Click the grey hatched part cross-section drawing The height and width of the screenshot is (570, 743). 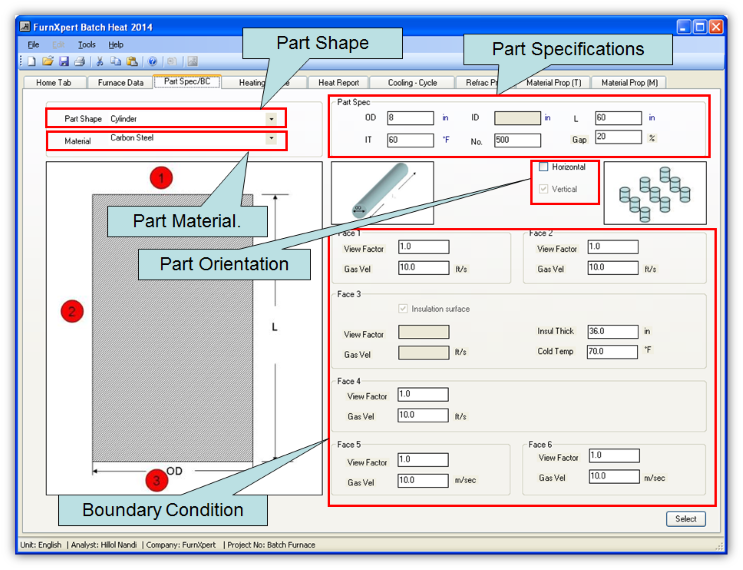coord(172,328)
